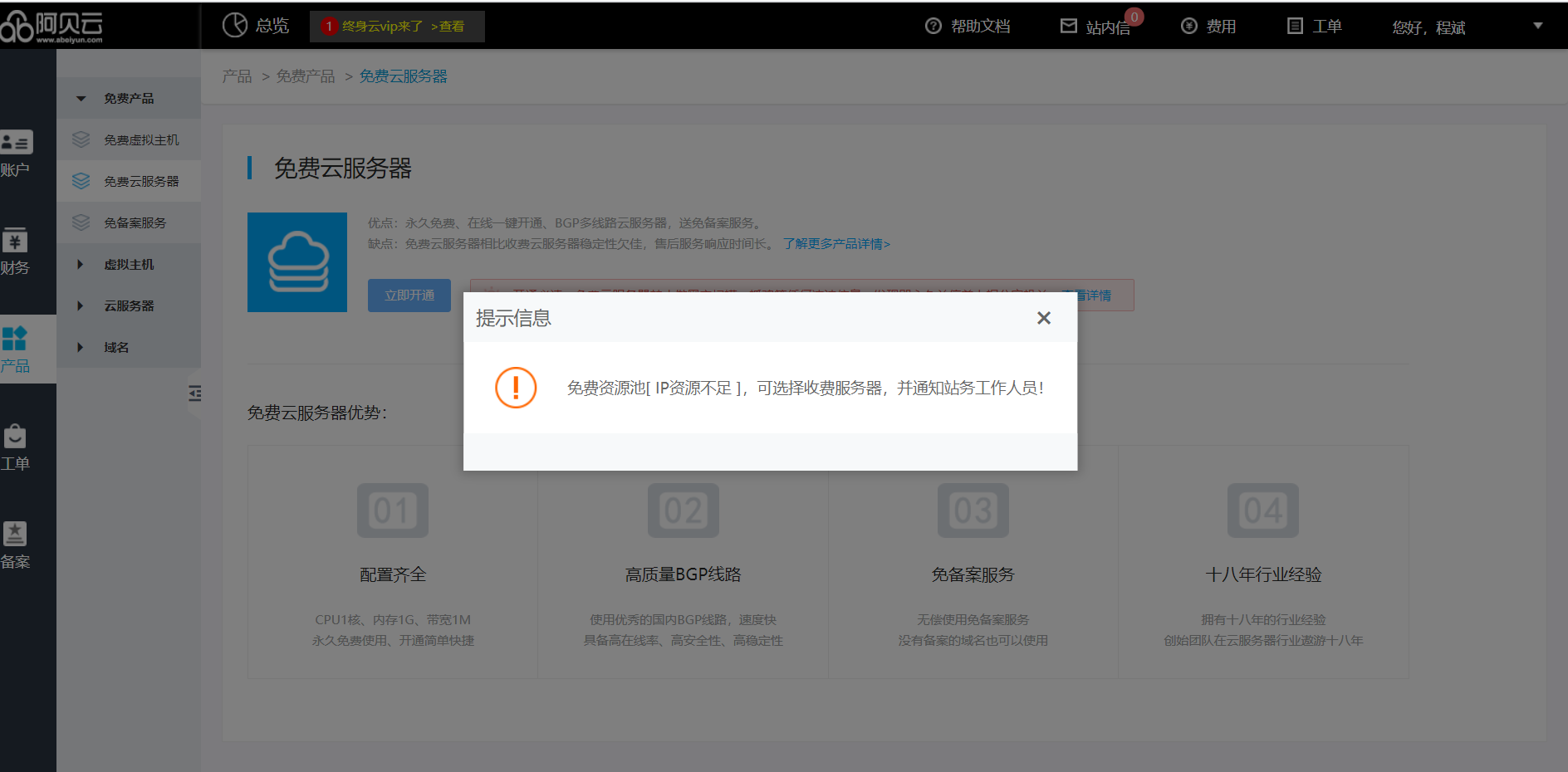Collapse the 免费产品 menu group
1568x772 pixels.
(129, 99)
